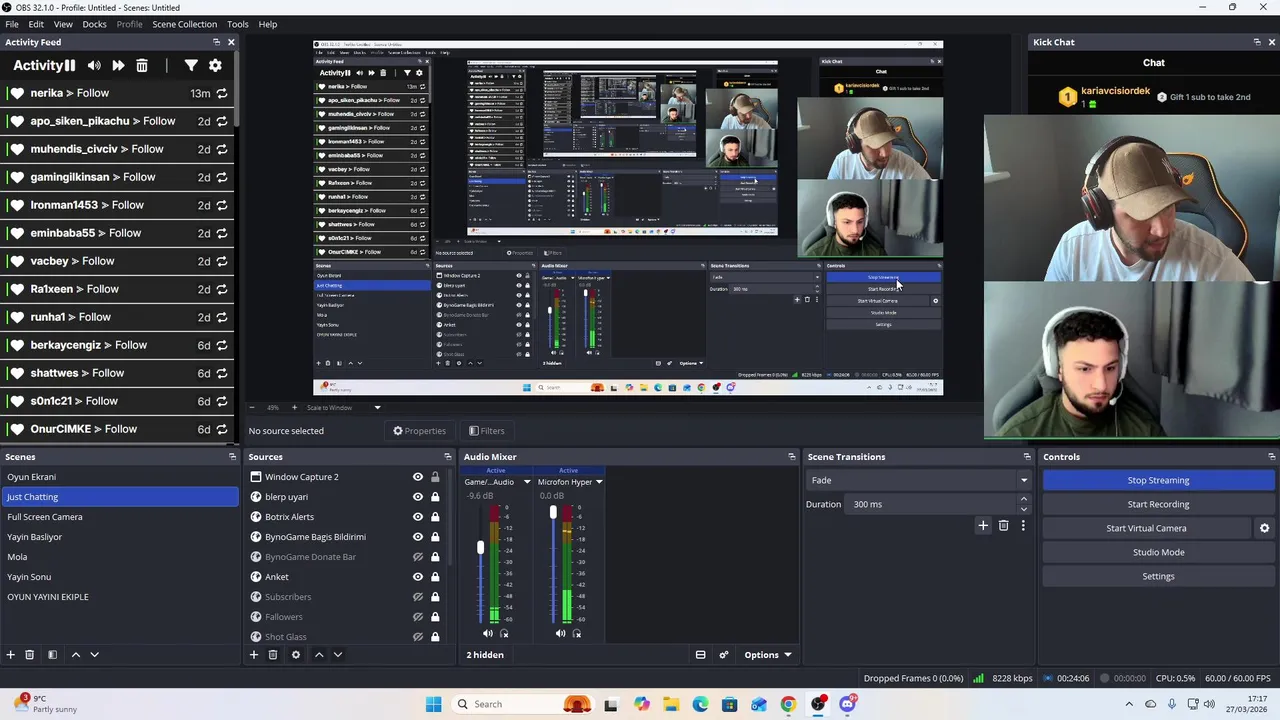The height and width of the screenshot is (720, 1280).
Task: Open Activity Feed settings gear
Action: 215,65
